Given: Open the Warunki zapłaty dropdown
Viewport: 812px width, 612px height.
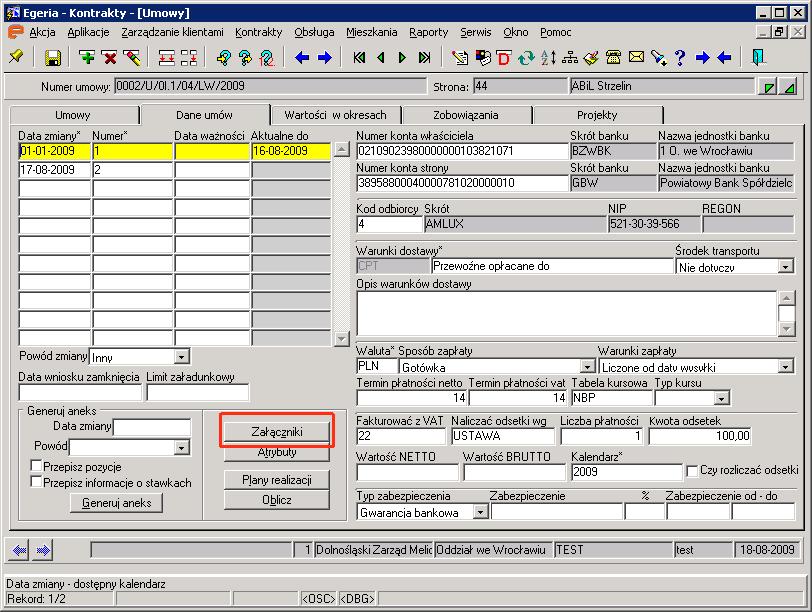Looking at the screenshot, I should coord(786,367).
